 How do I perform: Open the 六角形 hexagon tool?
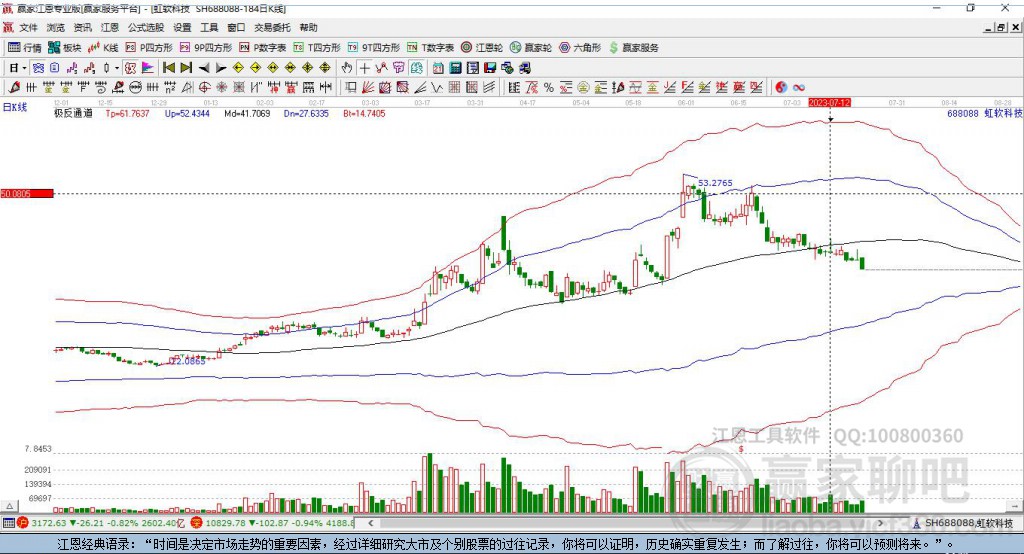tap(580, 48)
